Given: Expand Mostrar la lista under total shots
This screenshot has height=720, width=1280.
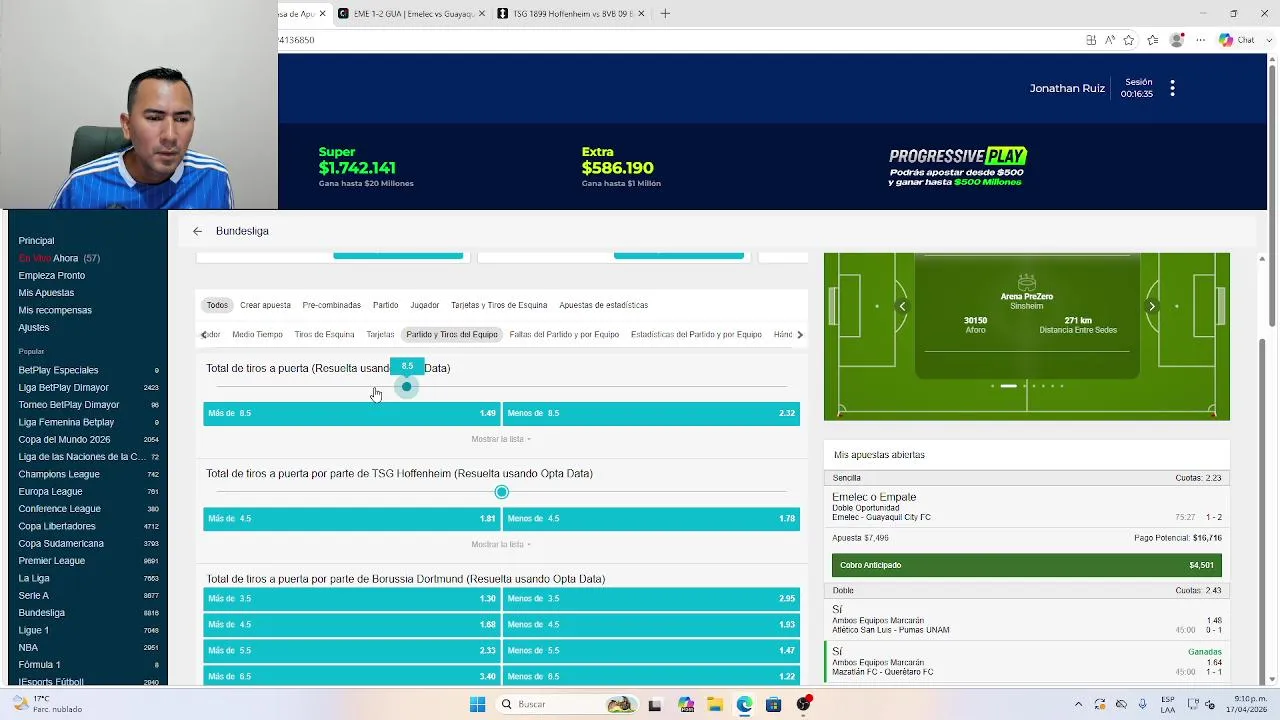Looking at the screenshot, I should 501,439.
